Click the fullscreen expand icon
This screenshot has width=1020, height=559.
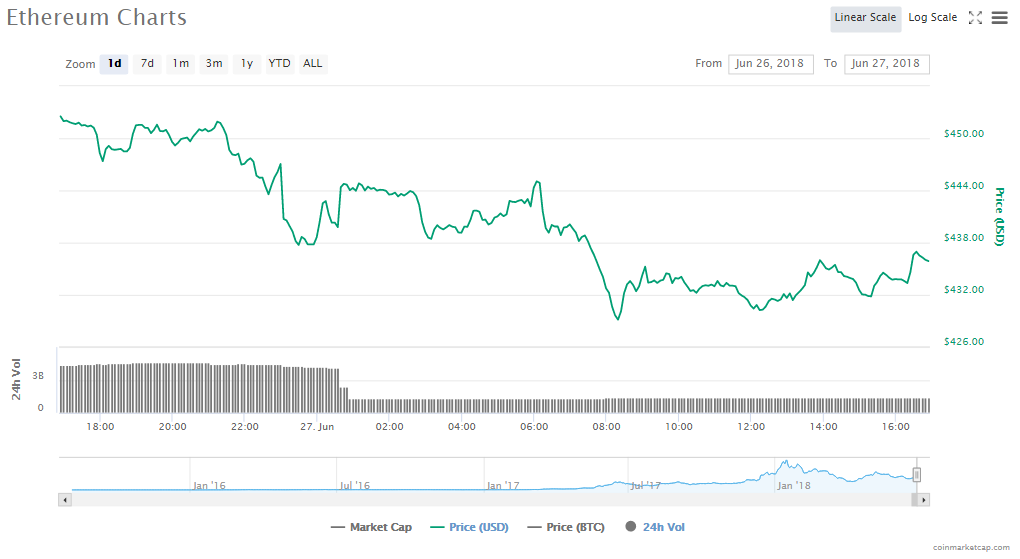tap(976, 18)
